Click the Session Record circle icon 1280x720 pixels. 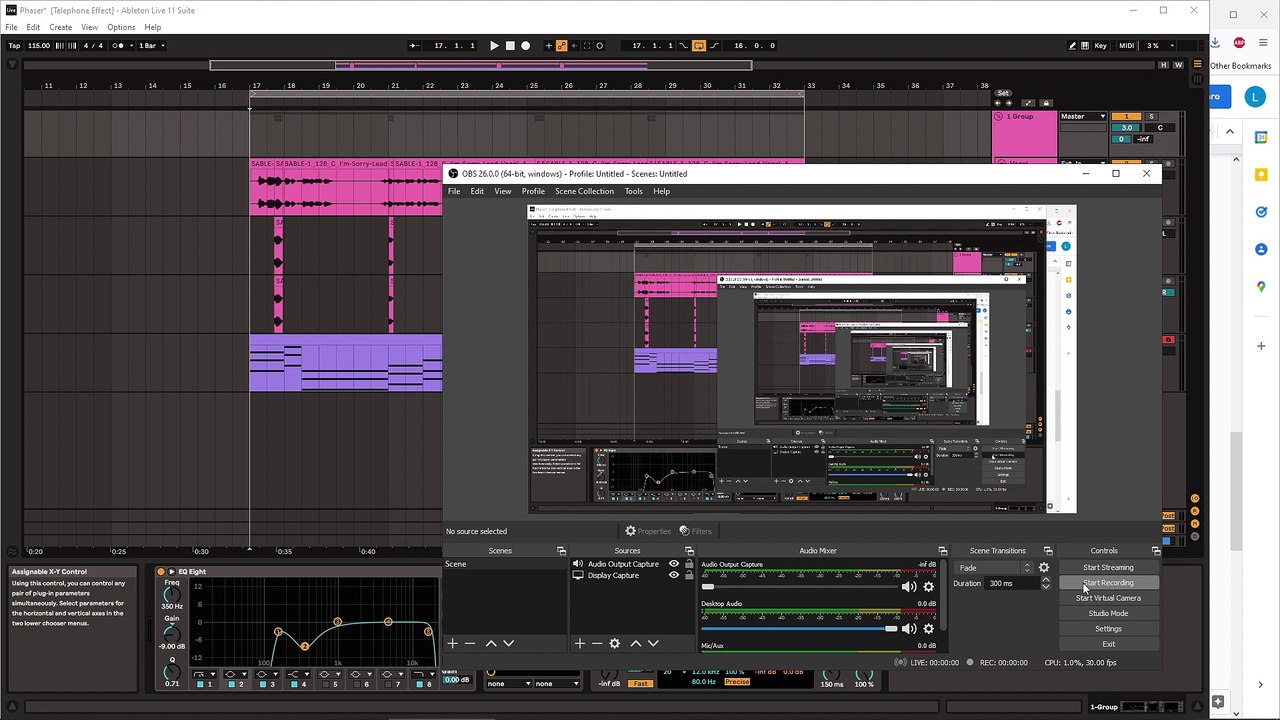(600, 46)
